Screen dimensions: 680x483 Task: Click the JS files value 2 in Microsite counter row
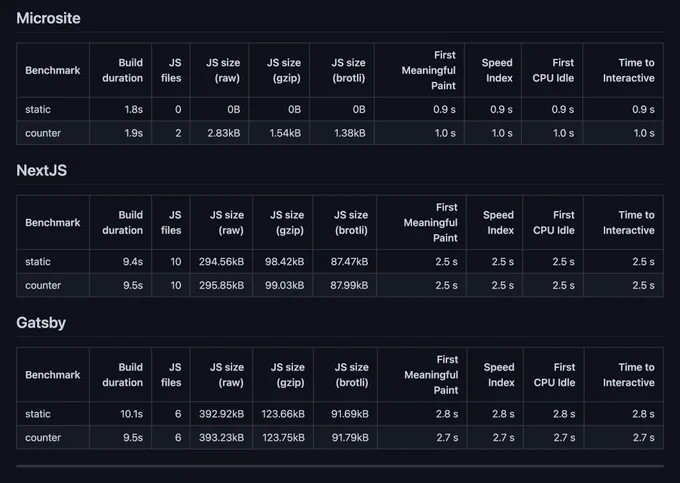pos(178,133)
